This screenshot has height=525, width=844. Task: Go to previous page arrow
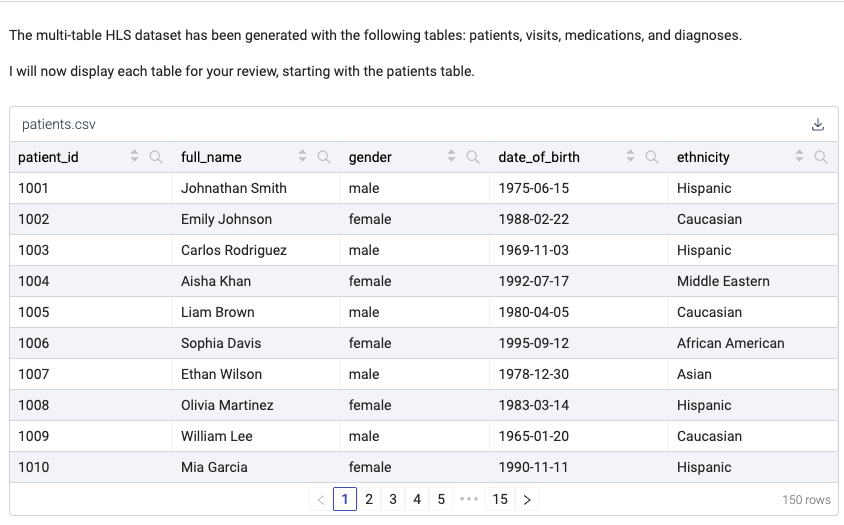(321, 500)
